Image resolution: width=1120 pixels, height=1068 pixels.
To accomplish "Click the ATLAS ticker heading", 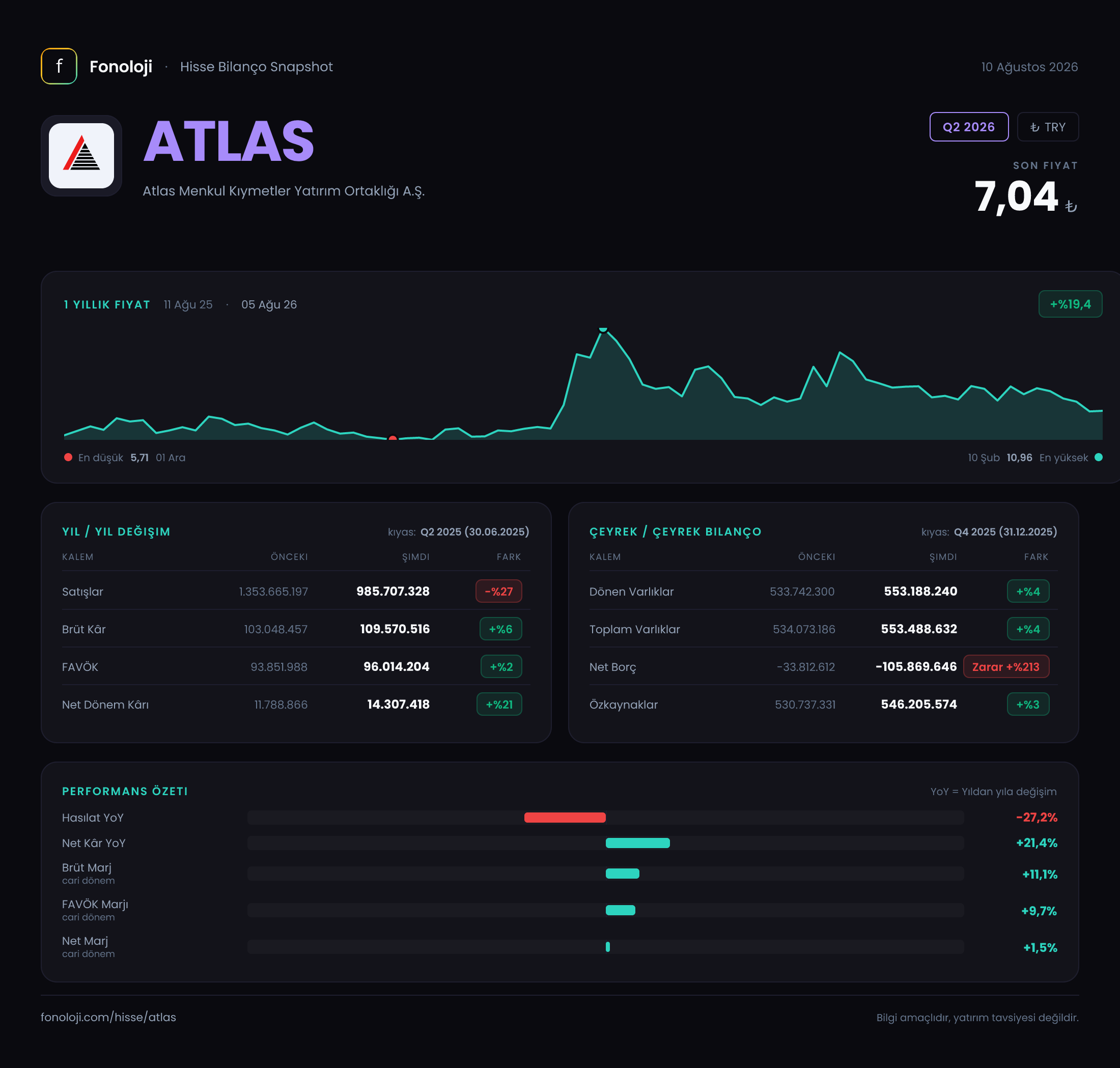I will point(229,141).
